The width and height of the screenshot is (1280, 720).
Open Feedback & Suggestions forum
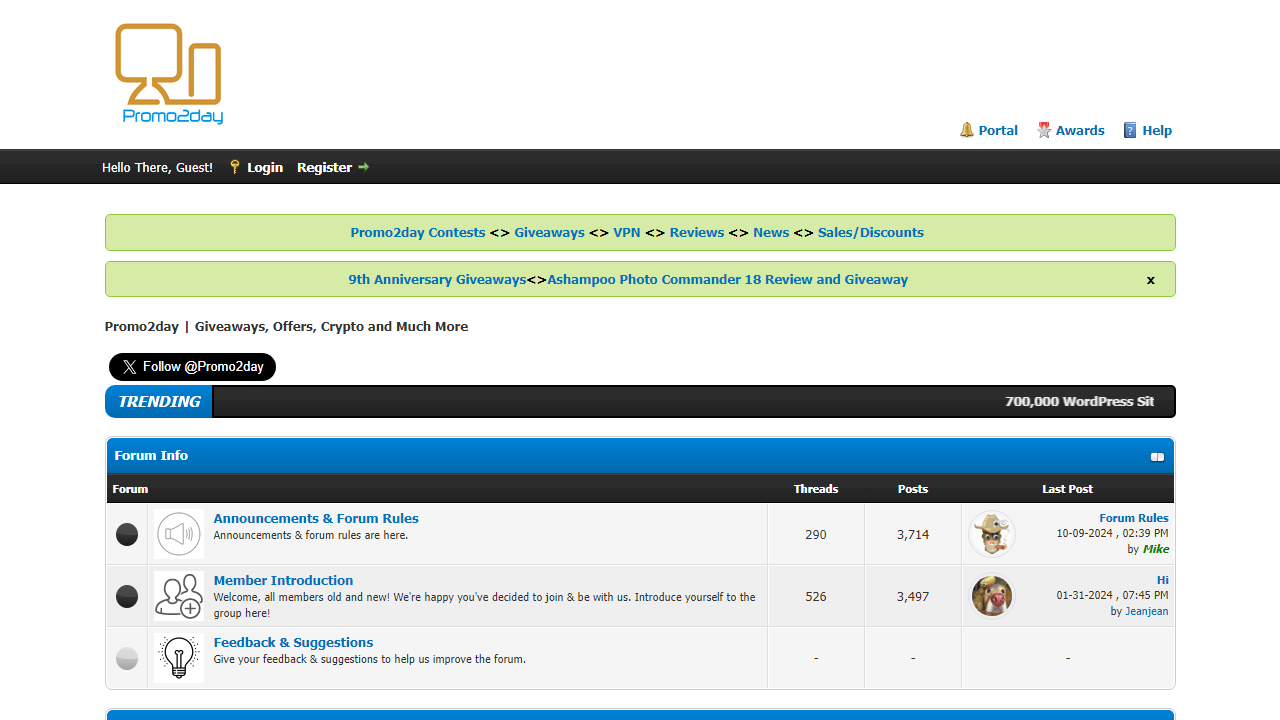pyautogui.click(x=293, y=642)
